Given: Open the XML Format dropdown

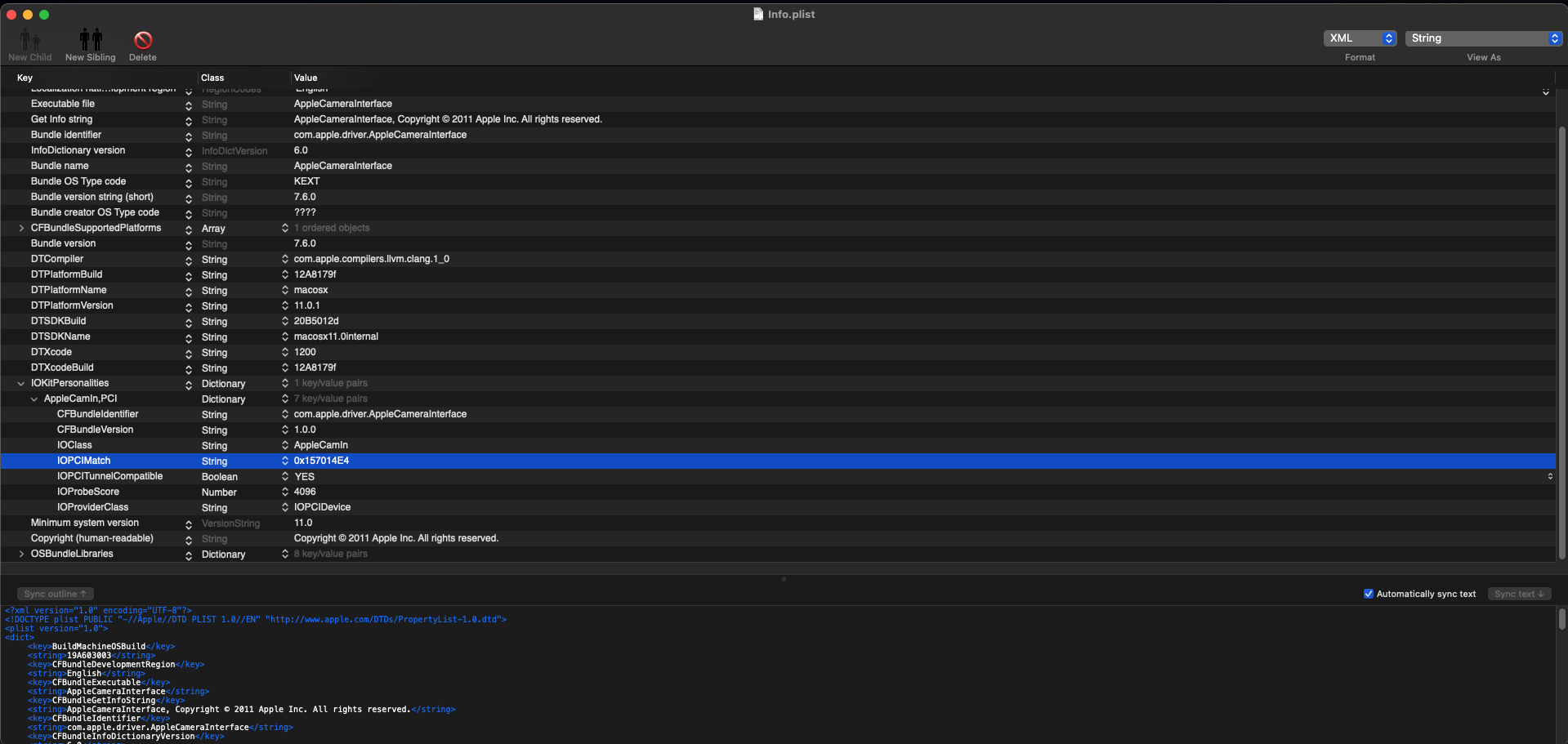Looking at the screenshot, I should click(1360, 38).
